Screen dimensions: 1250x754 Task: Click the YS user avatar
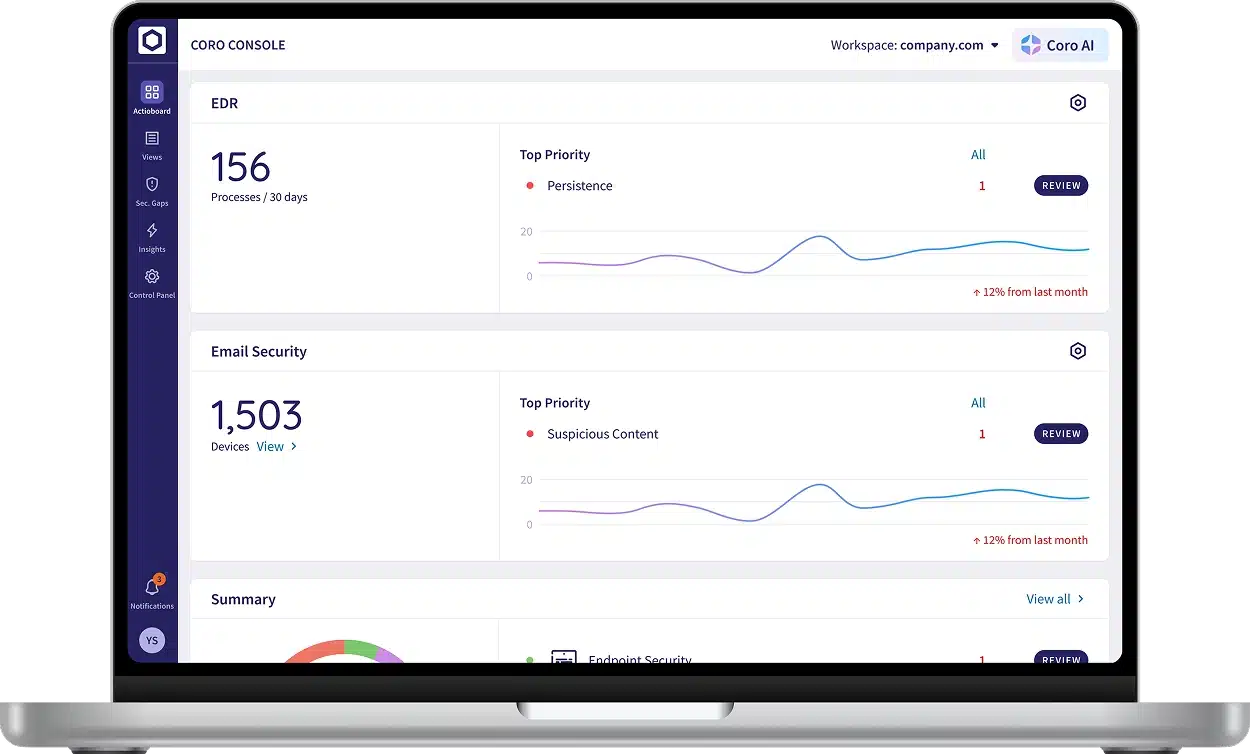click(152, 640)
